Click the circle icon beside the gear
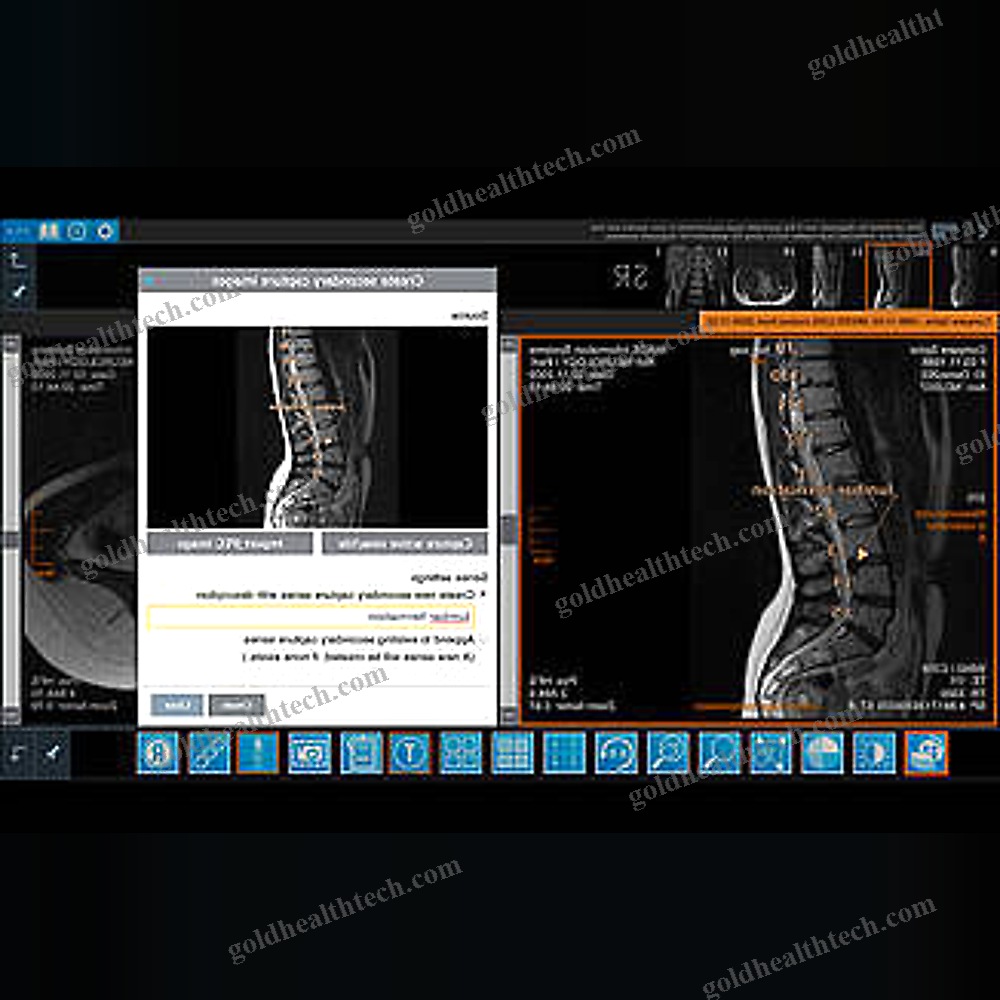 [77, 231]
